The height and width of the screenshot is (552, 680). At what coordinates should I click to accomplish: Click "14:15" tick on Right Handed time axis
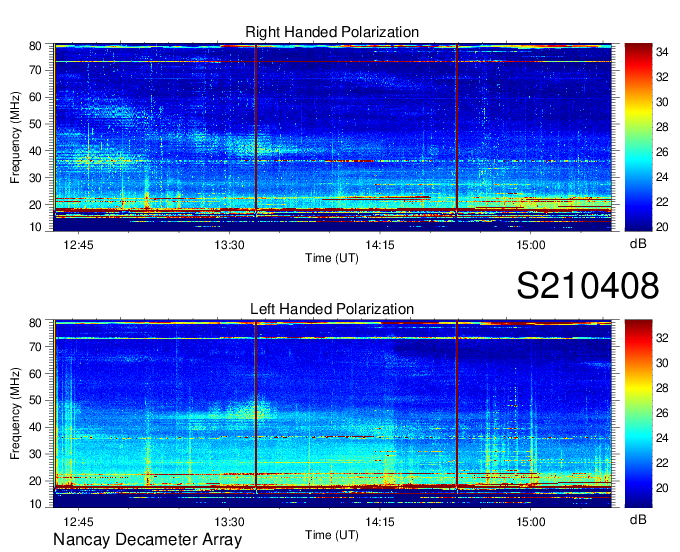(x=380, y=245)
